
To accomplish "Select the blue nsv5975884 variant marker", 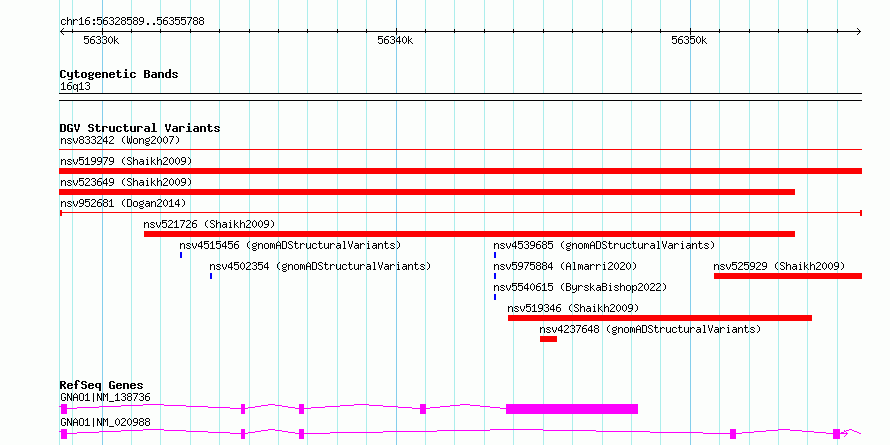I will click(495, 276).
